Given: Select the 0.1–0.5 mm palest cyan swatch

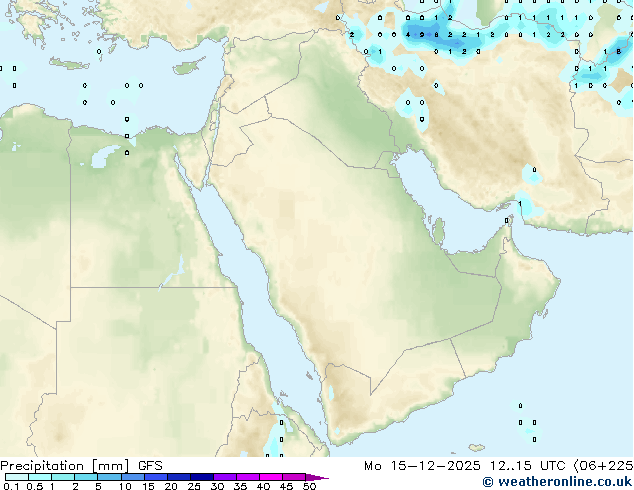Looking at the screenshot, I should click(17, 477).
